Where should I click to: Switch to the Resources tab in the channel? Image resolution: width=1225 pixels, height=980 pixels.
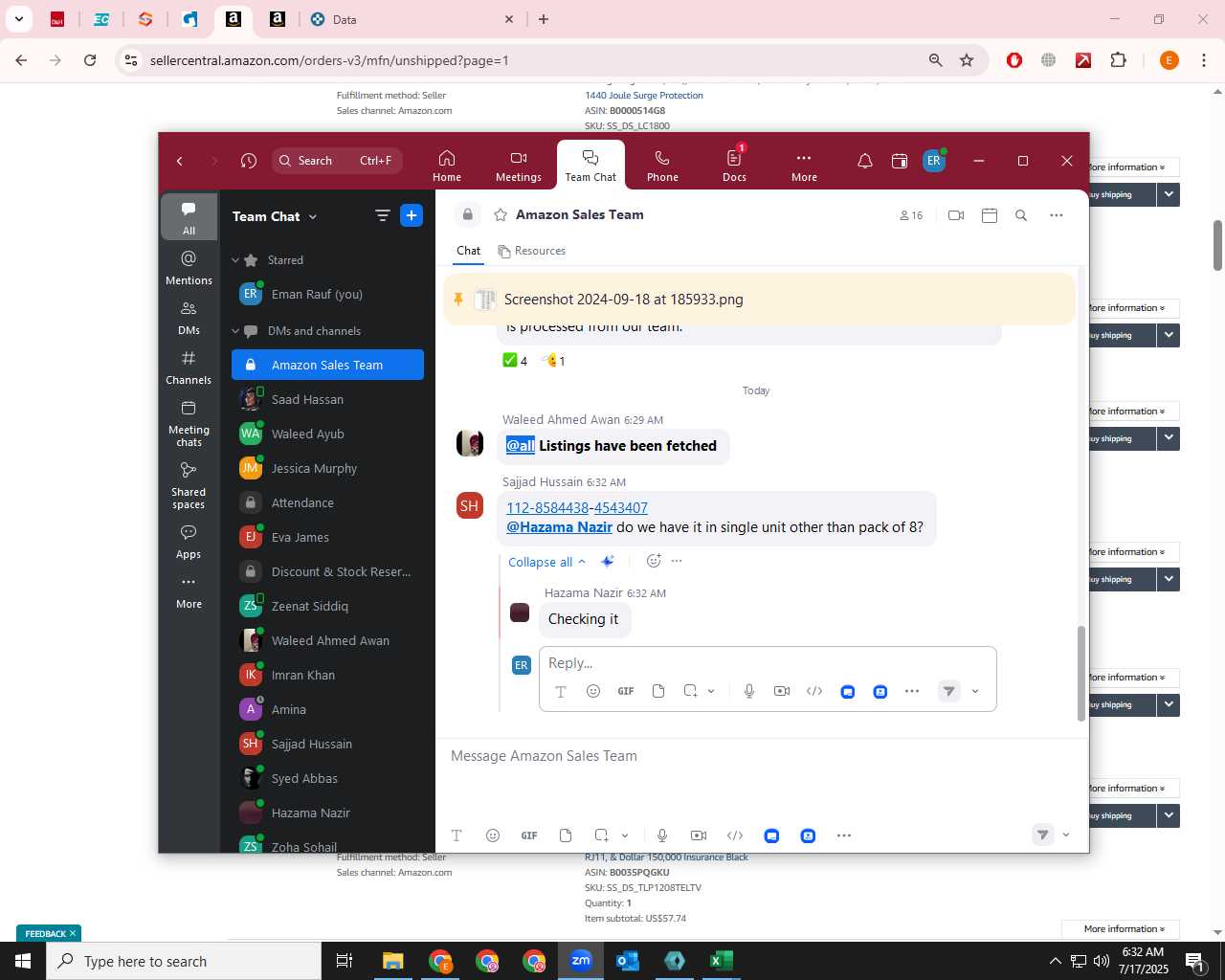pos(532,251)
